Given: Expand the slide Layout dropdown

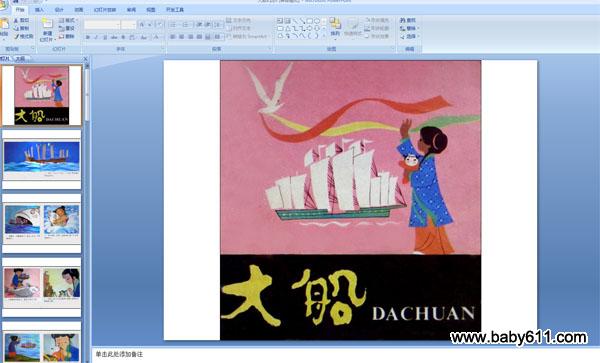Looking at the screenshot, I should coord(67,20).
